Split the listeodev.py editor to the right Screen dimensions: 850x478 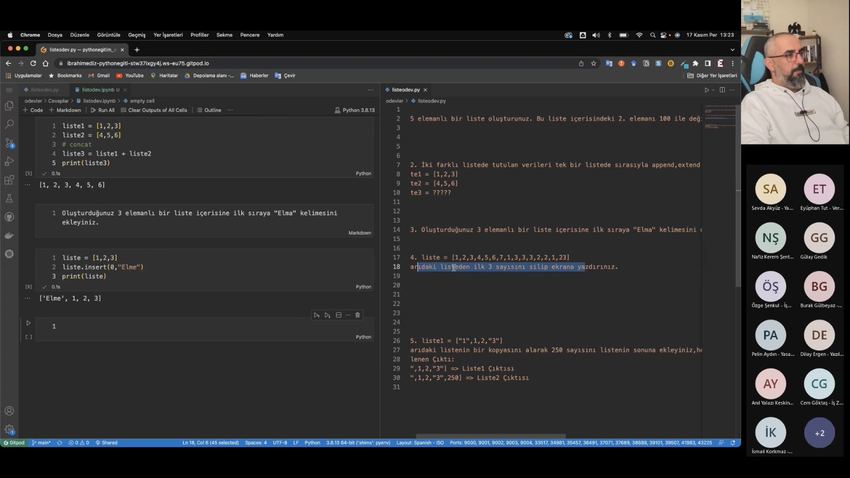[722, 90]
